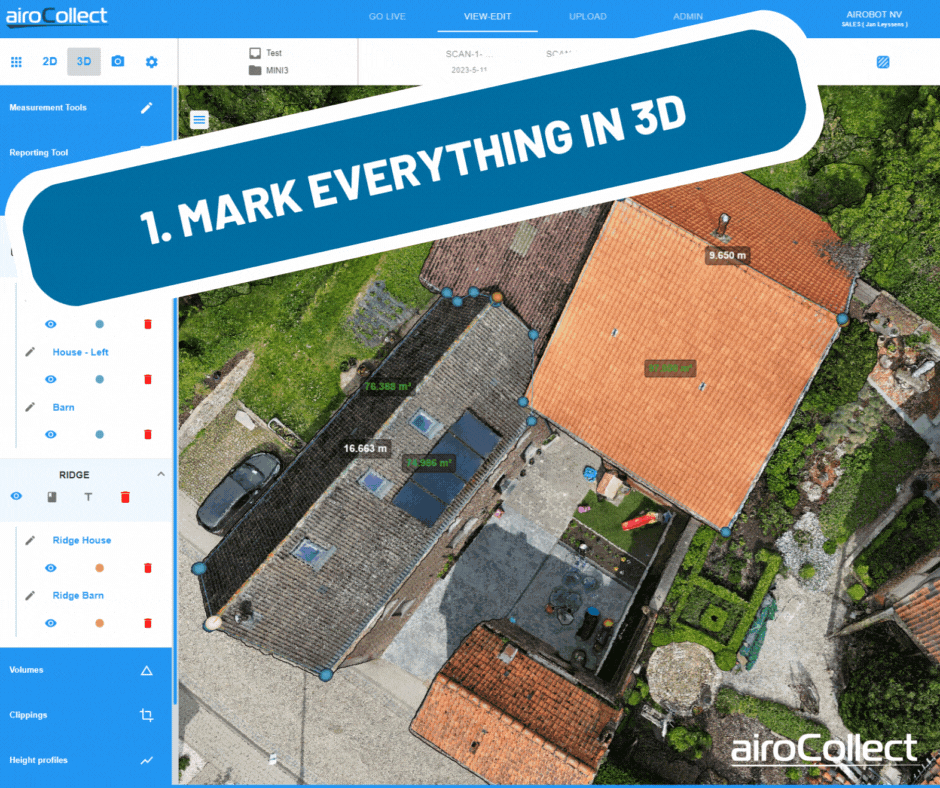The height and width of the screenshot is (788, 940).
Task: Toggle visibility of House - Left
Action: click(x=50, y=379)
